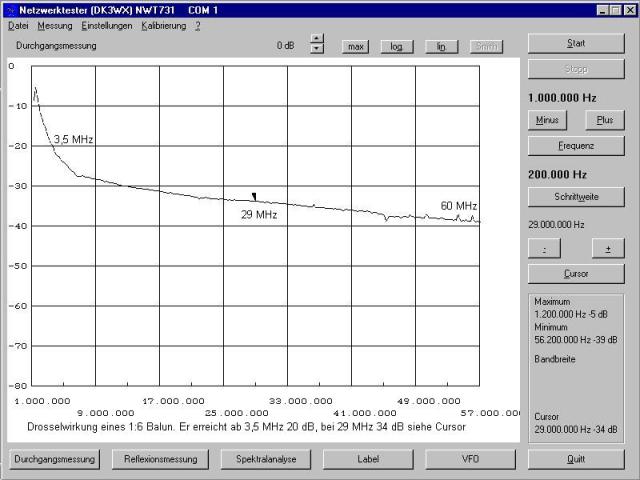Decrease dB offset with down spinner arrow

pyautogui.click(x=317, y=49)
